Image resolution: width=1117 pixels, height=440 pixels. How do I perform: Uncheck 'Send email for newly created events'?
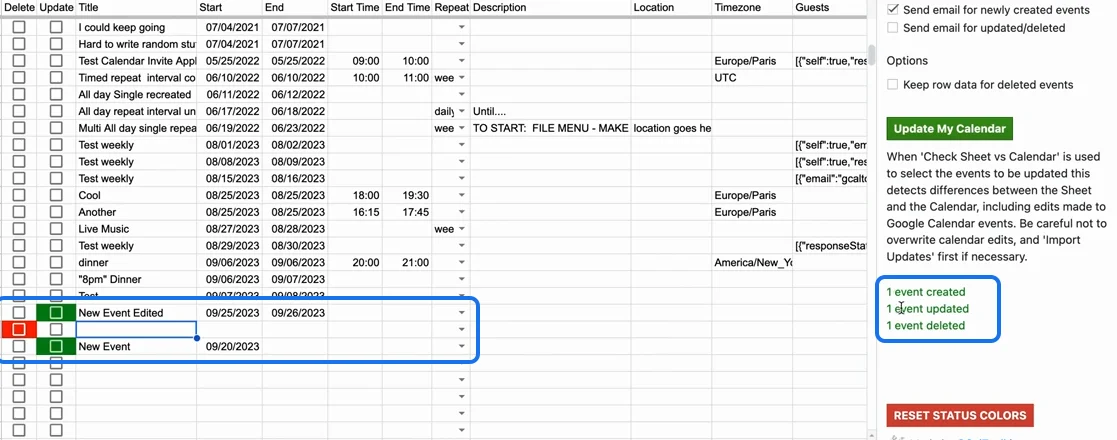pyautogui.click(x=893, y=10)
